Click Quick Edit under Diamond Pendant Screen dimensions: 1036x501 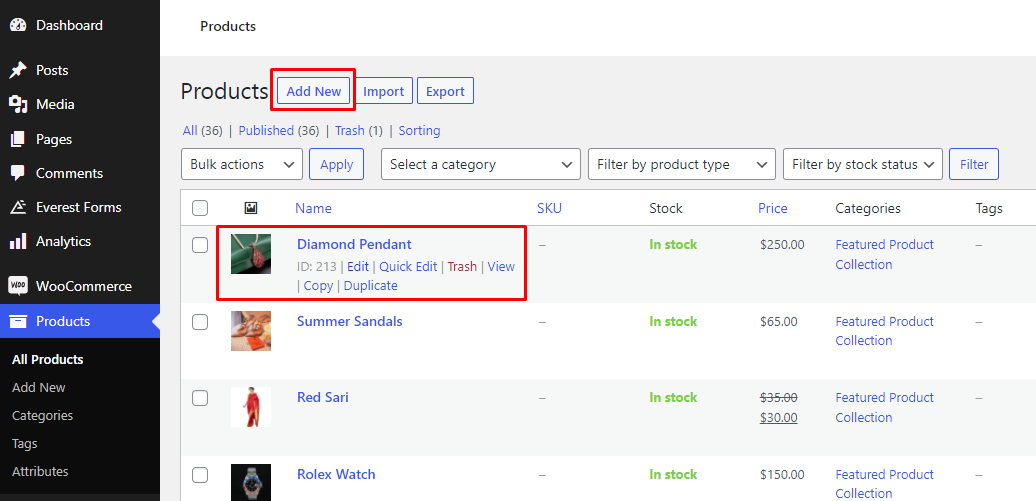(x=408, y=266)
